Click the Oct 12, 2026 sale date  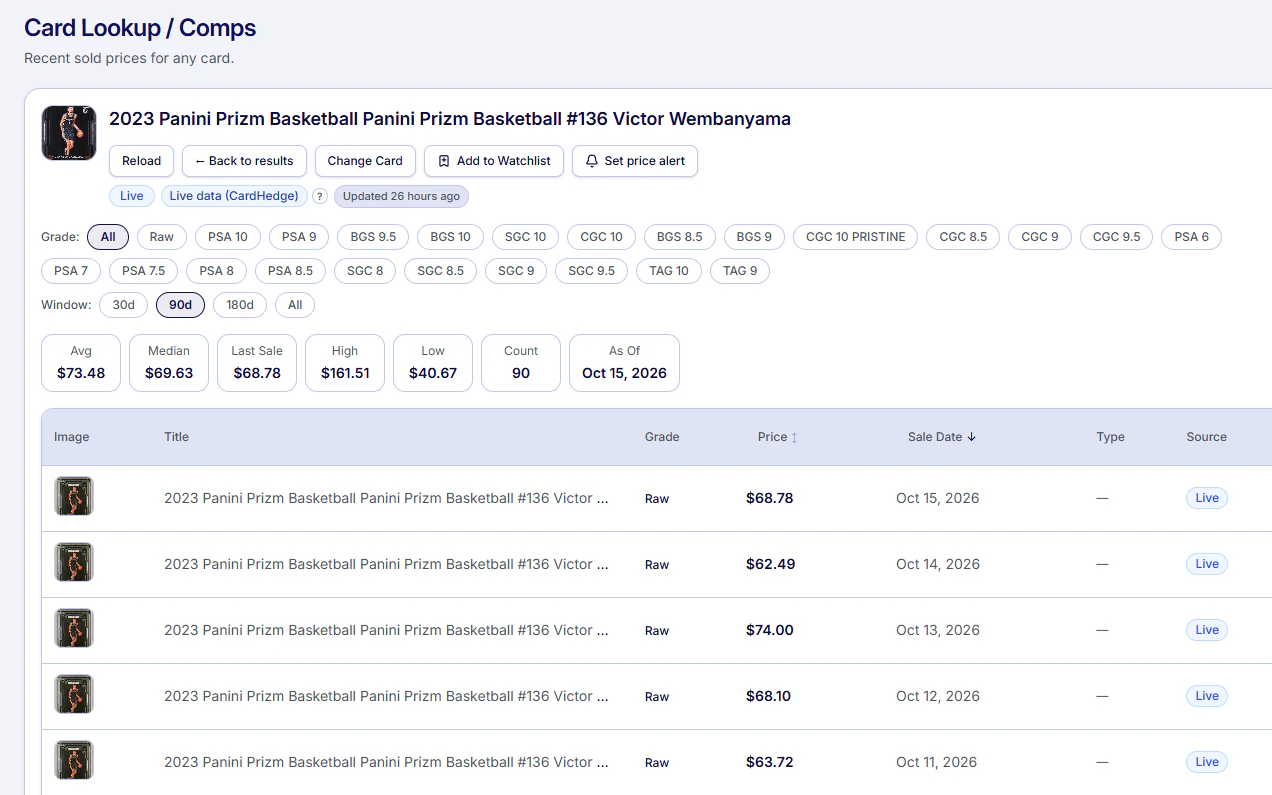938,696
